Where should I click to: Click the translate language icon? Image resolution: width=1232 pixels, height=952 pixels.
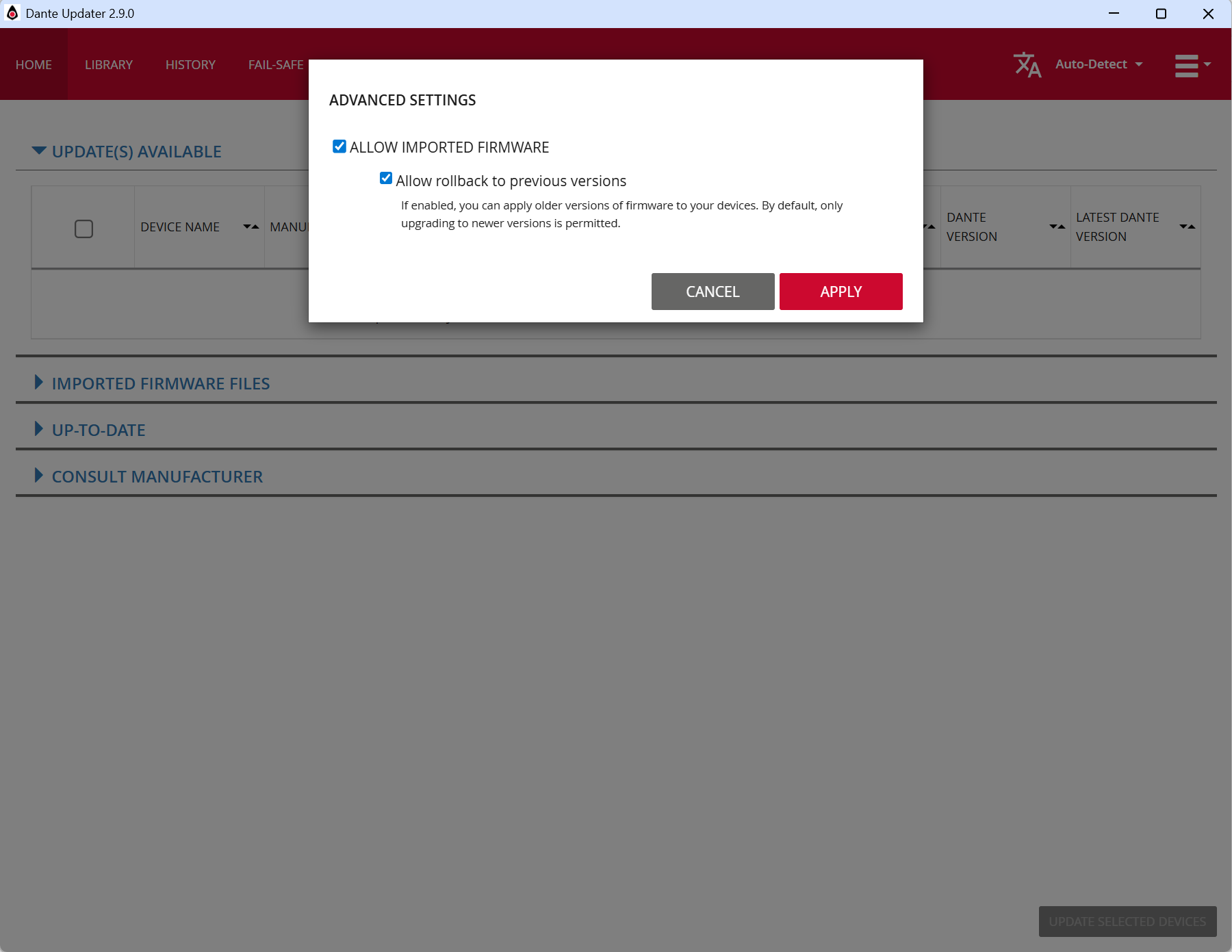[1027, 65]
